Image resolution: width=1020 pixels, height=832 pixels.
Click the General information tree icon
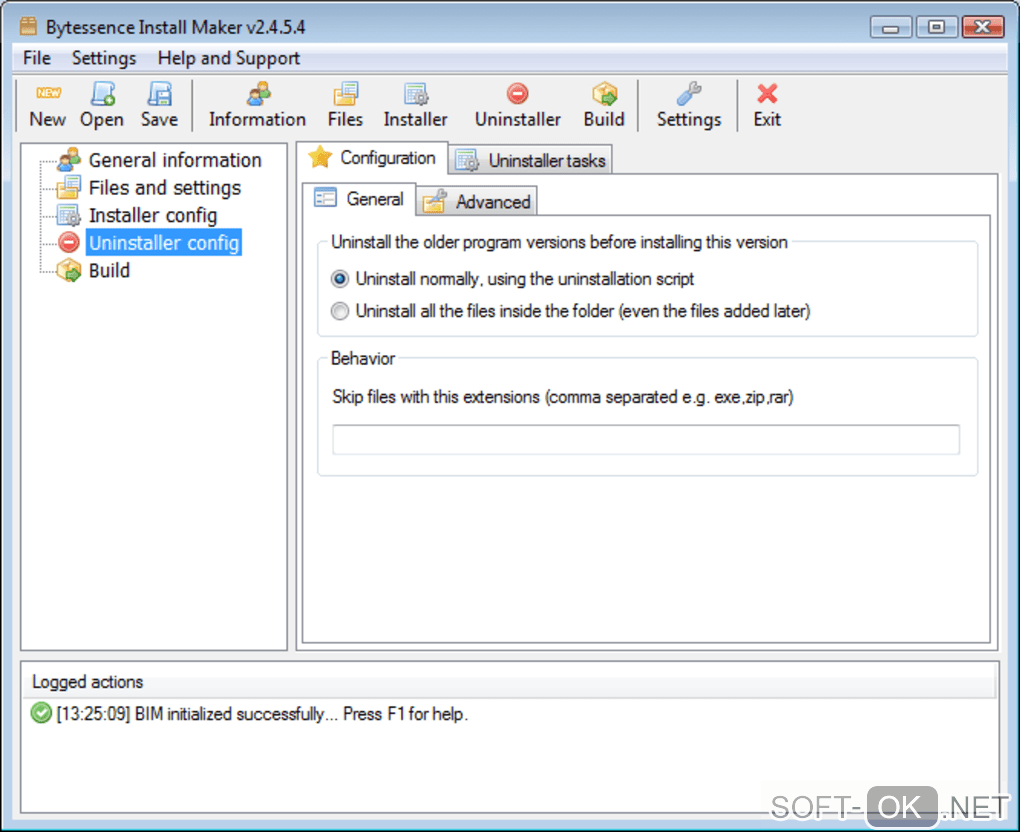pyautogui.click(x=68, y=159)
